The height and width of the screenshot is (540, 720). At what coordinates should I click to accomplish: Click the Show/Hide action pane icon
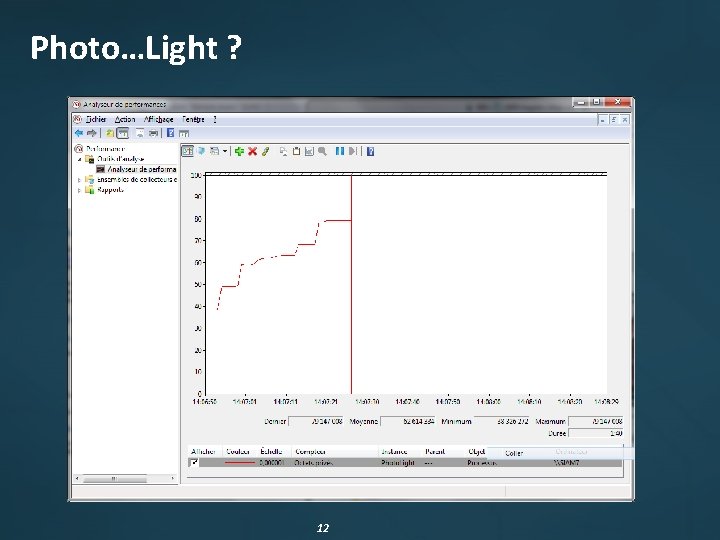point(184,134)
